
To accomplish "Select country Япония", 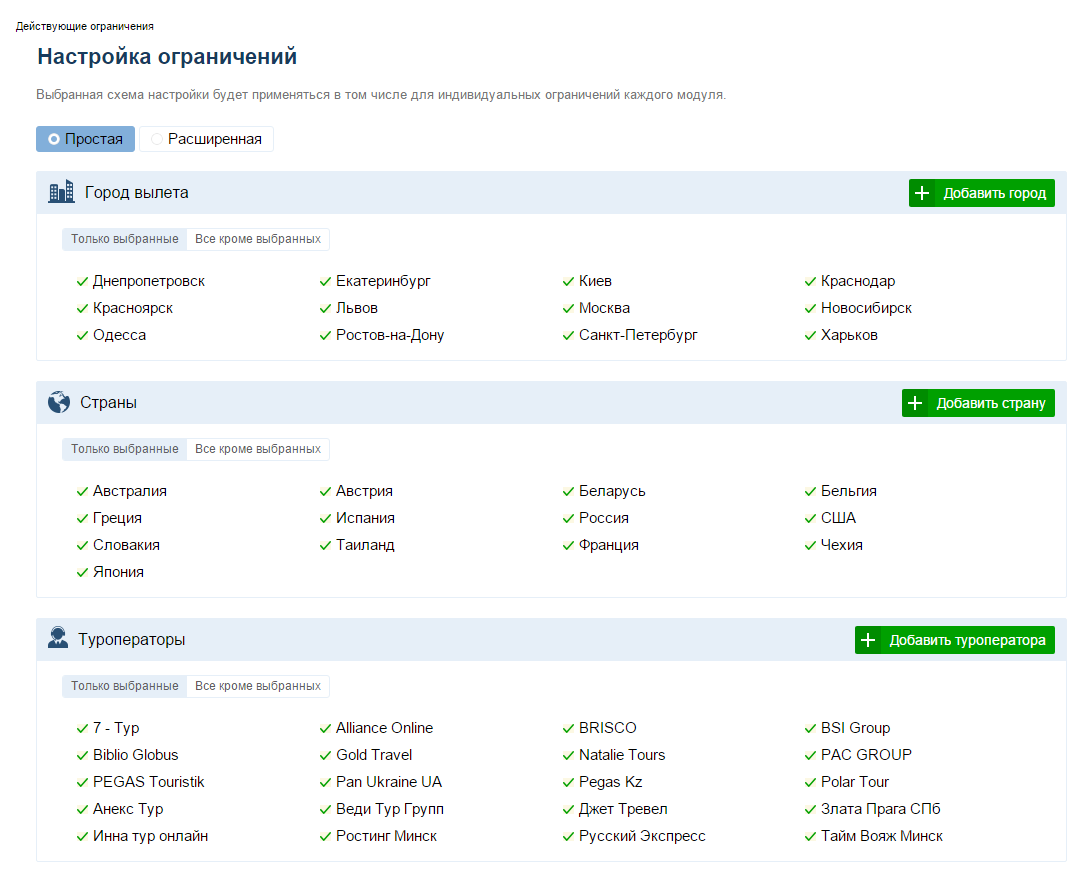I will 118,572.
